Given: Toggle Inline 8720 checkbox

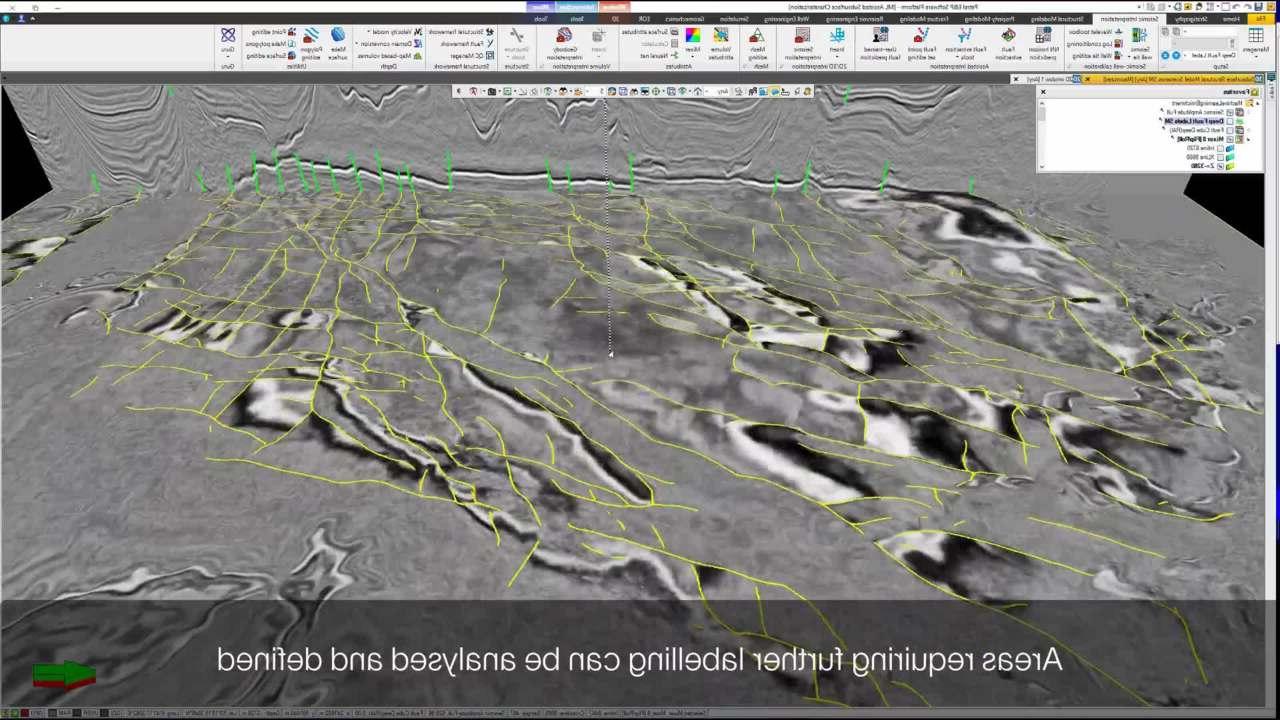Looking at the screenshot, I should pyautogui.click(x=1220, y=148).
